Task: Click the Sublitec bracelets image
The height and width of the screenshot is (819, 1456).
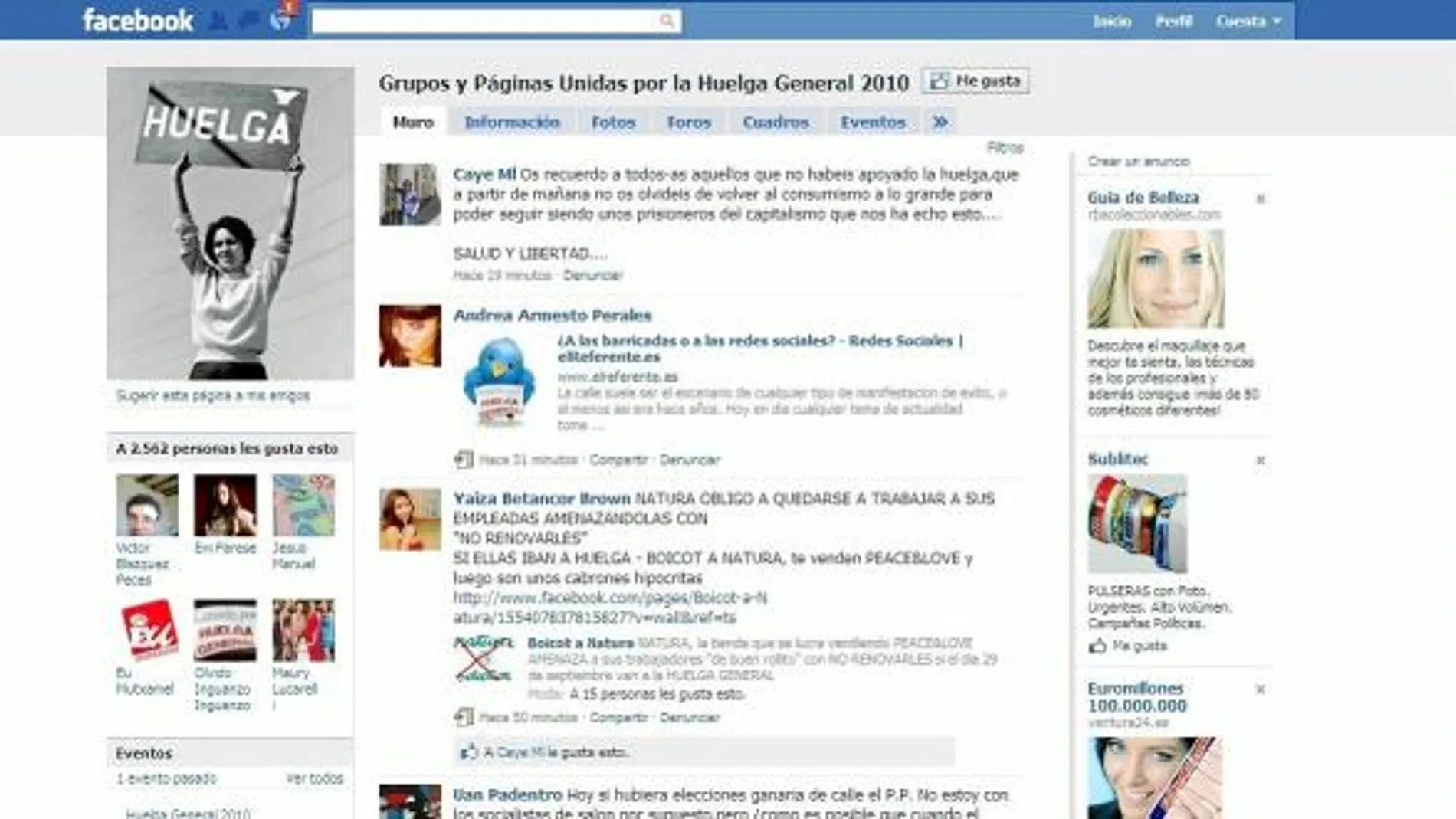Action: pyautogui.click(x=1137, y=524)
